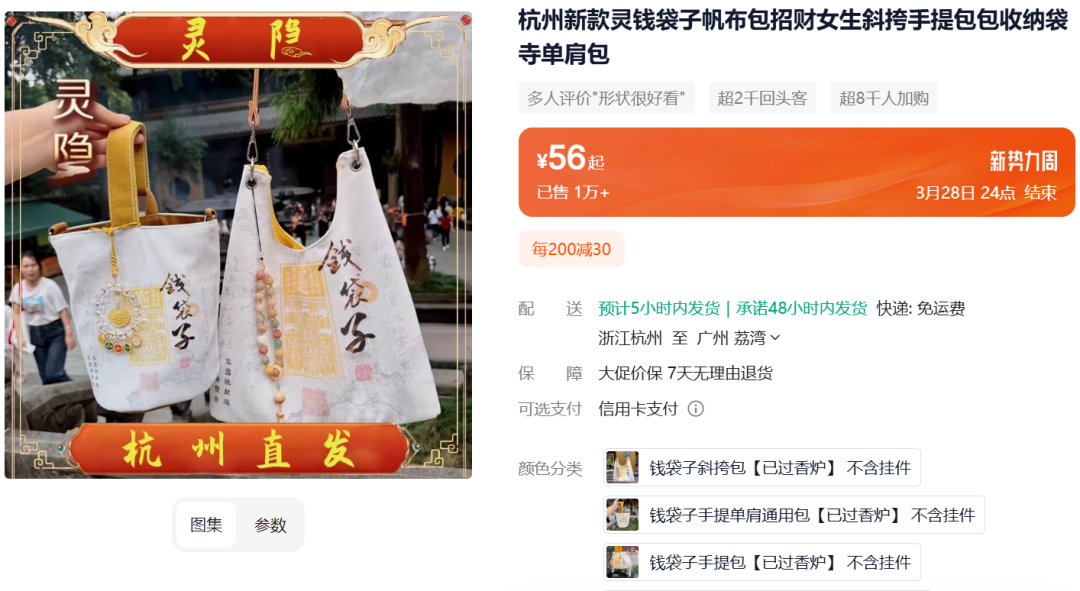This screenshot has height=591, width=1080.
Task: Click the 新势力周 promotion banner label
Action: (1023, 162)
